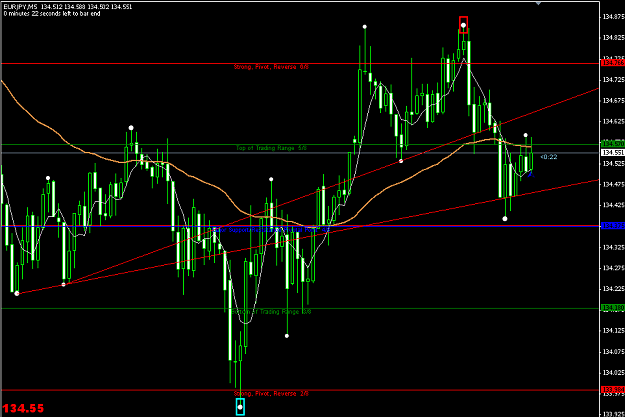Click the large red 134.55 price readout
This screenshot has height=417, width=625.
coord(23,408)
